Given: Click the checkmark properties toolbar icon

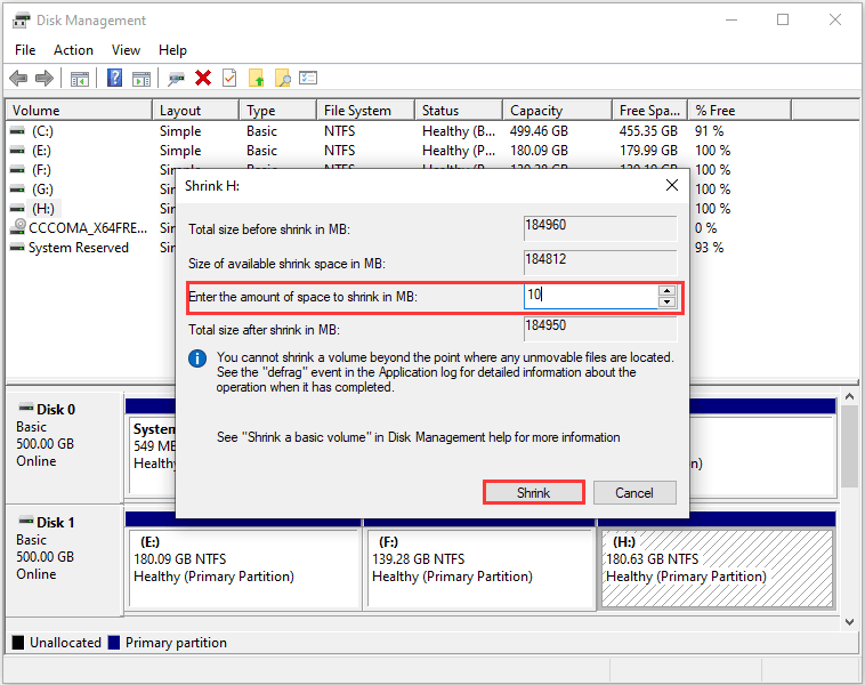Looking at the screenshot, I should (x=229, y=77).
